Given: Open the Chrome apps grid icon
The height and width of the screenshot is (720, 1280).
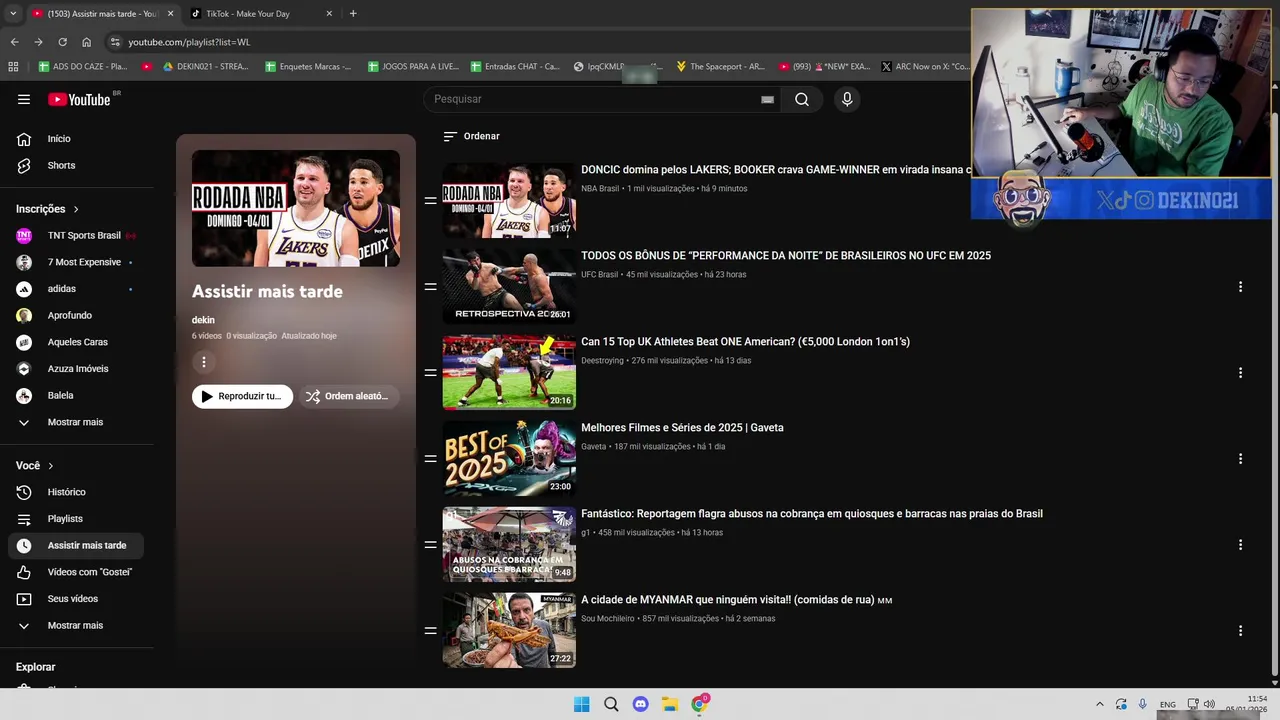Looking at the screenshot, I should click(x=13, y=67).
